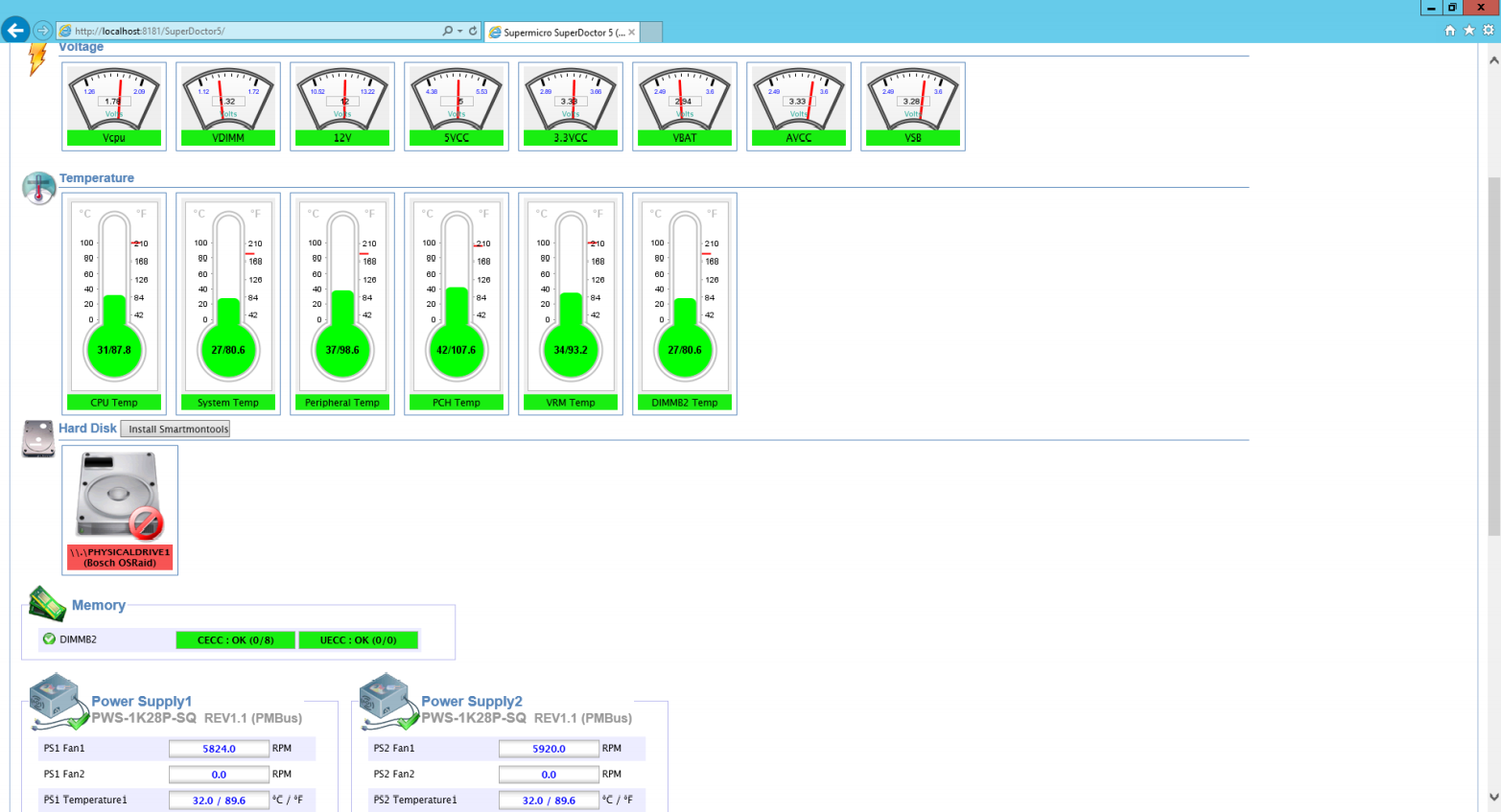The height and width of the screenshot is (812, 1501).
Task: Click the PS1 Temperature1 value field
Action: tap(219, 800)
